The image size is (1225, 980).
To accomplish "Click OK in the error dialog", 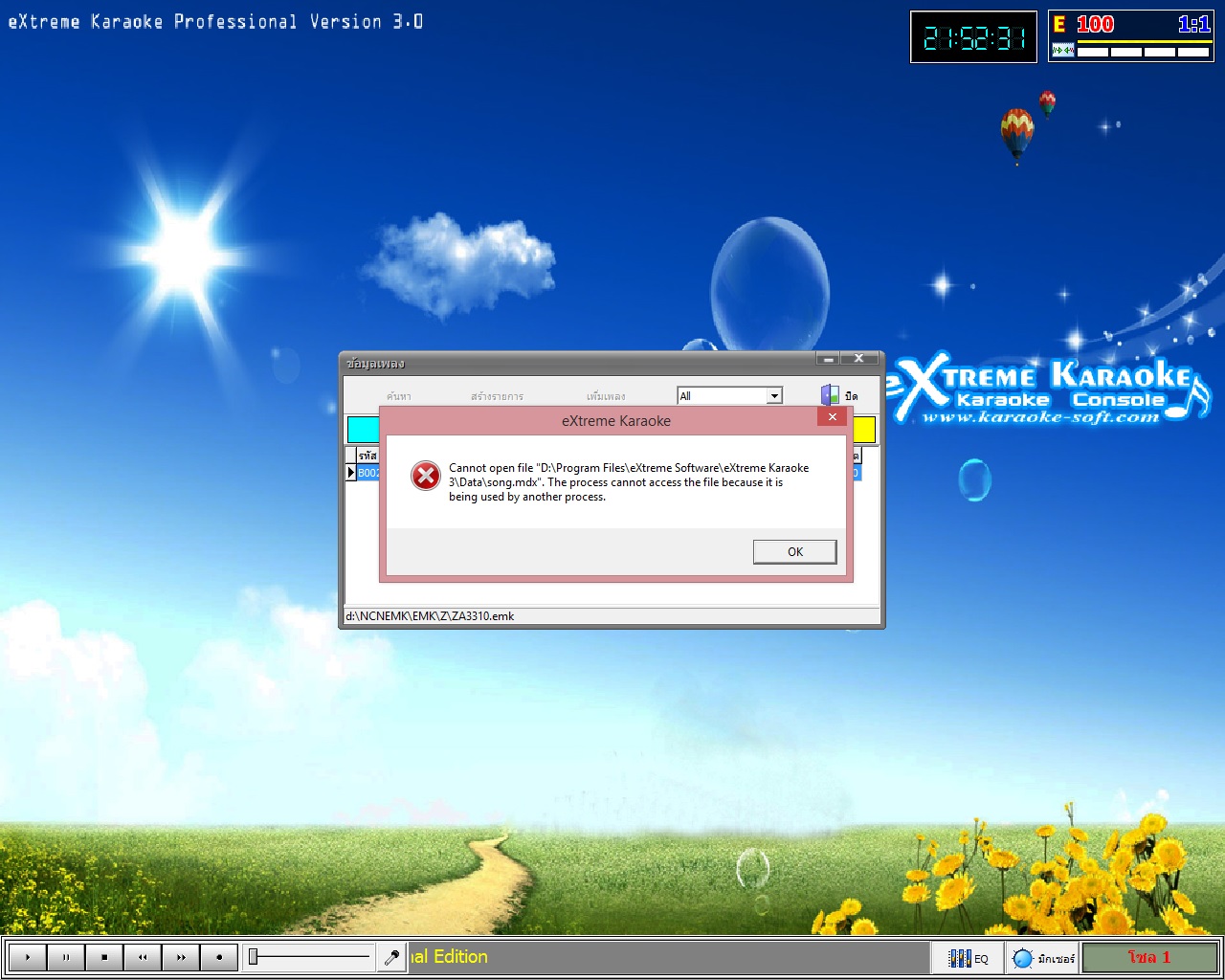I will click(794, 551).
